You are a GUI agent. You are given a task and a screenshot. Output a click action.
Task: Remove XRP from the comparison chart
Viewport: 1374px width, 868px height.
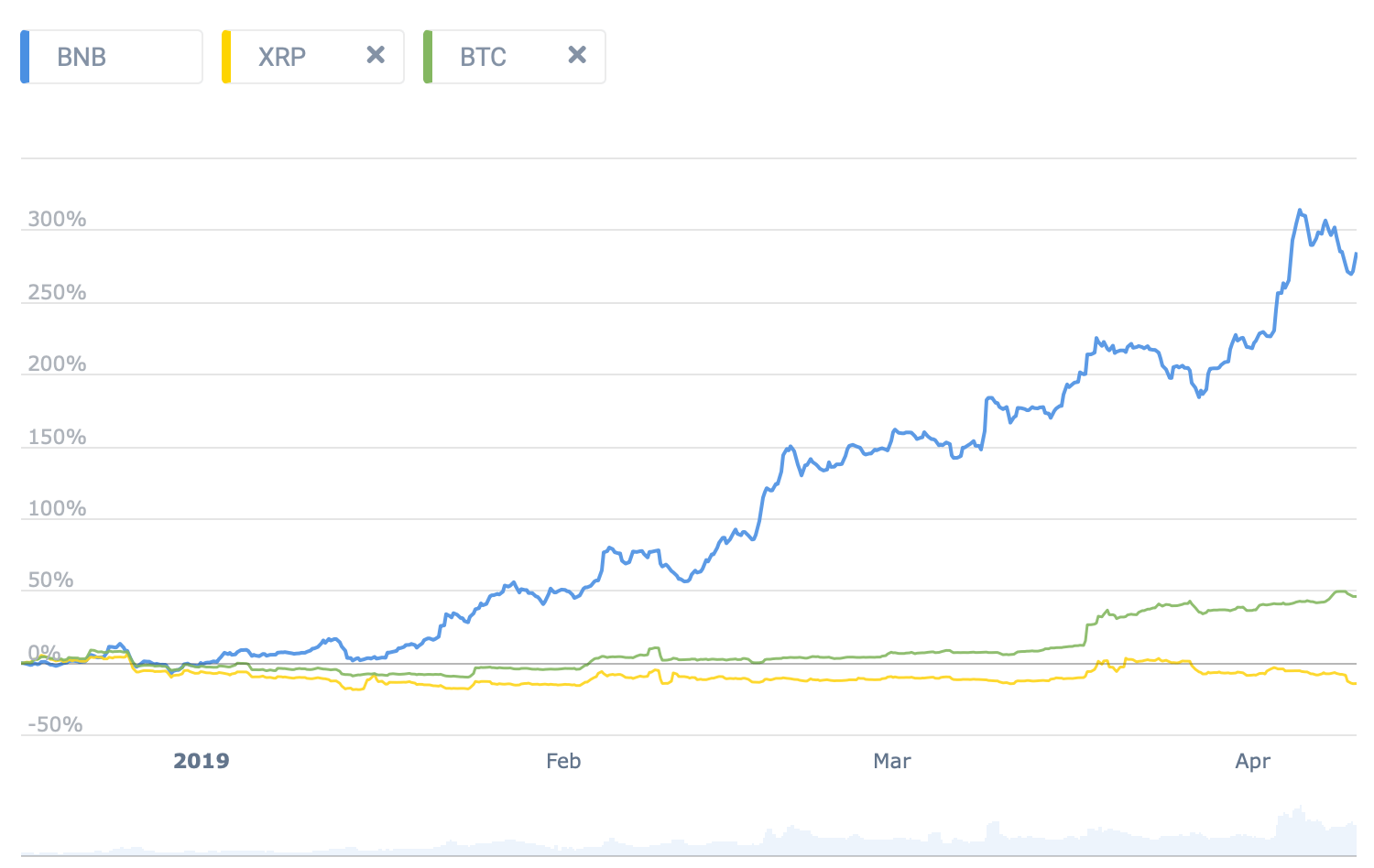376,56
